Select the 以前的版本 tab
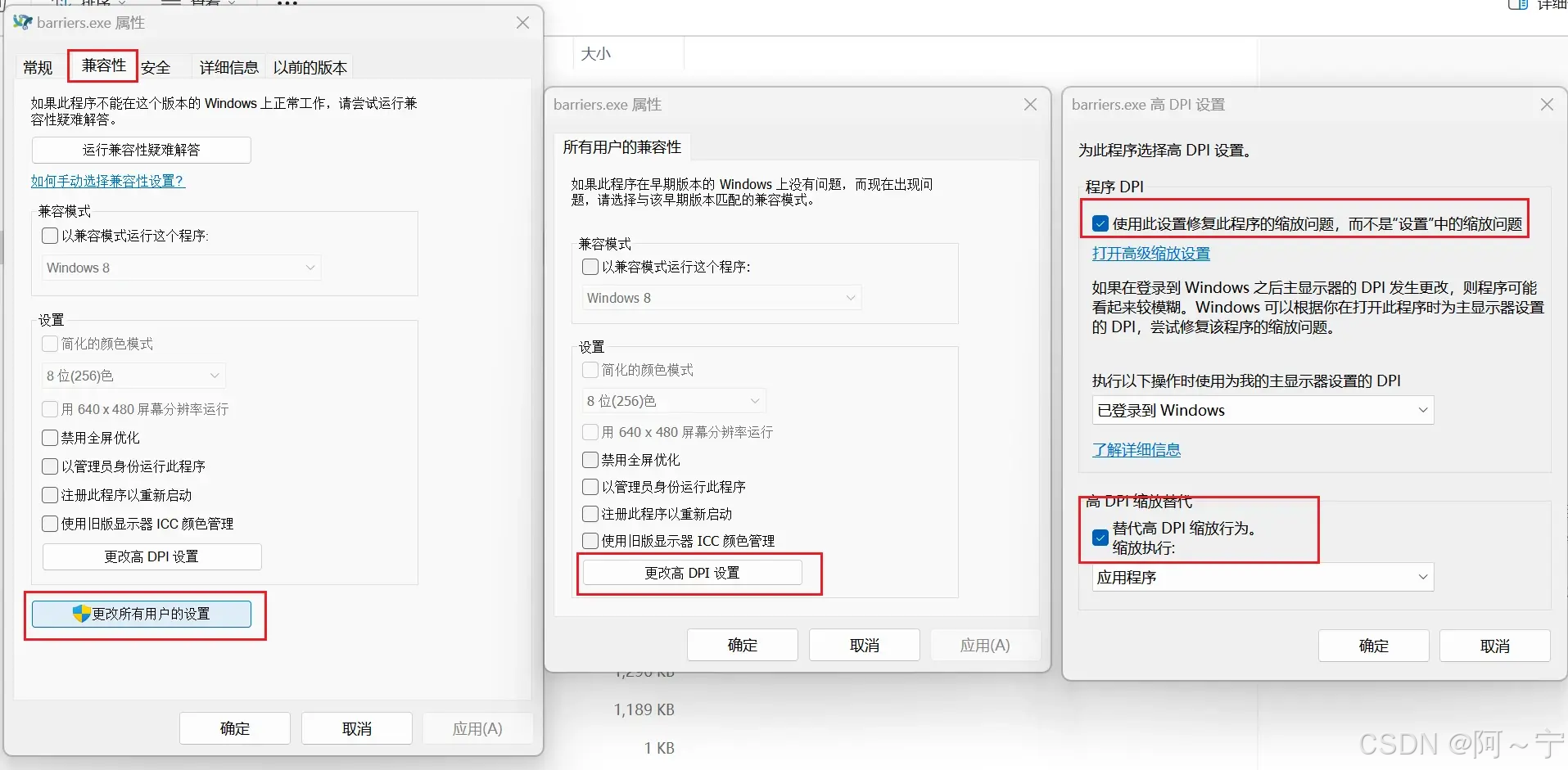Screen dimensions: 1568x770 pyautogui.click(x=310, y=66)
